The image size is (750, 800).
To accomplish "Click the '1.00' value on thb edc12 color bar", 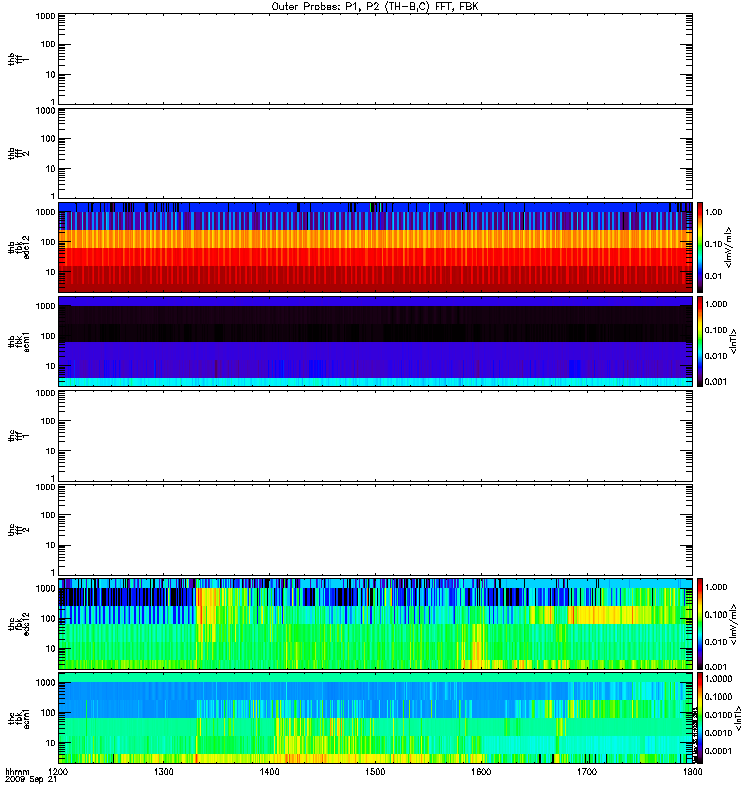I will (x=714, y=212).
